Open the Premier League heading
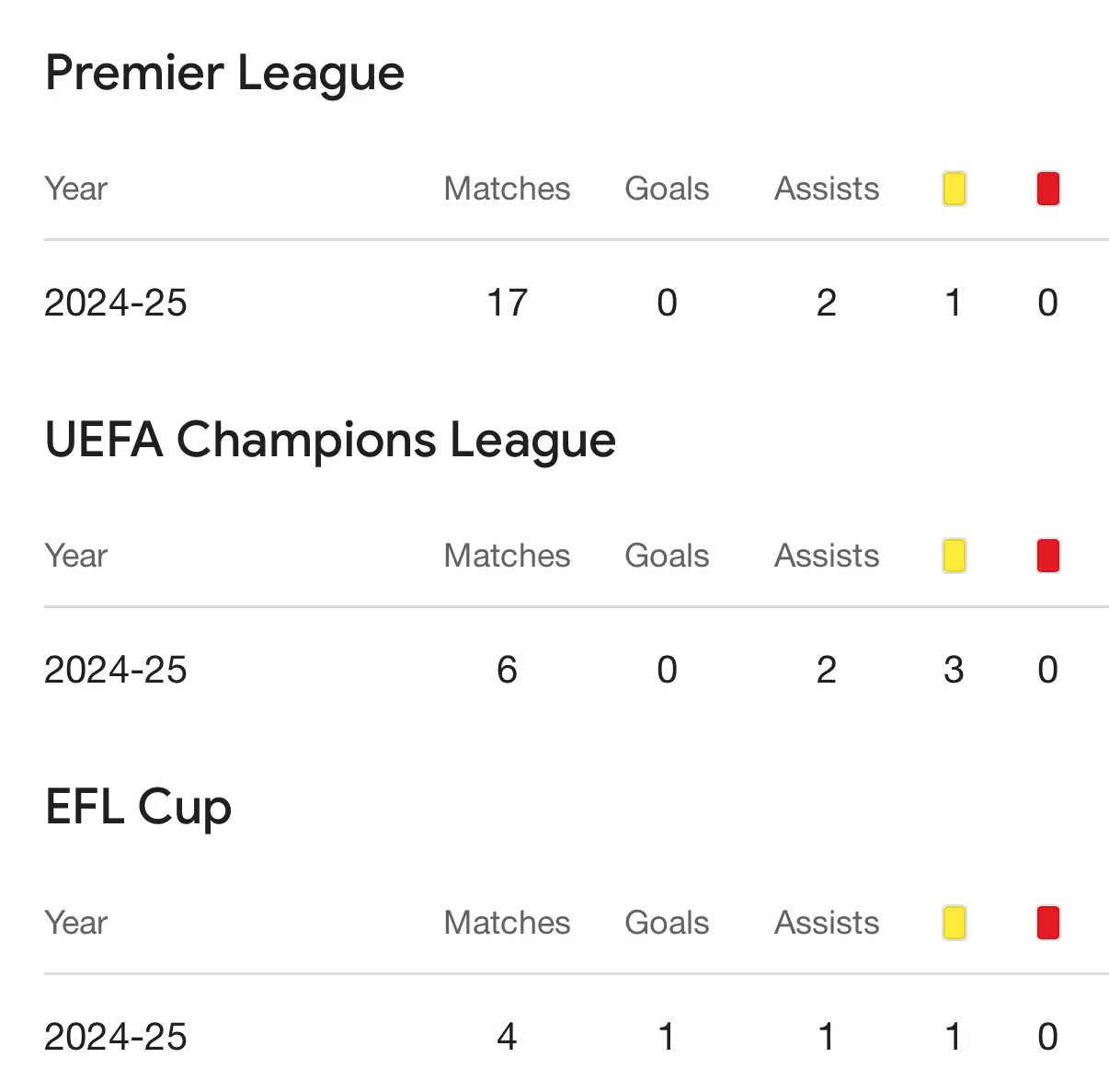This screenshot has height=1092, width=1109. [224, 74]
